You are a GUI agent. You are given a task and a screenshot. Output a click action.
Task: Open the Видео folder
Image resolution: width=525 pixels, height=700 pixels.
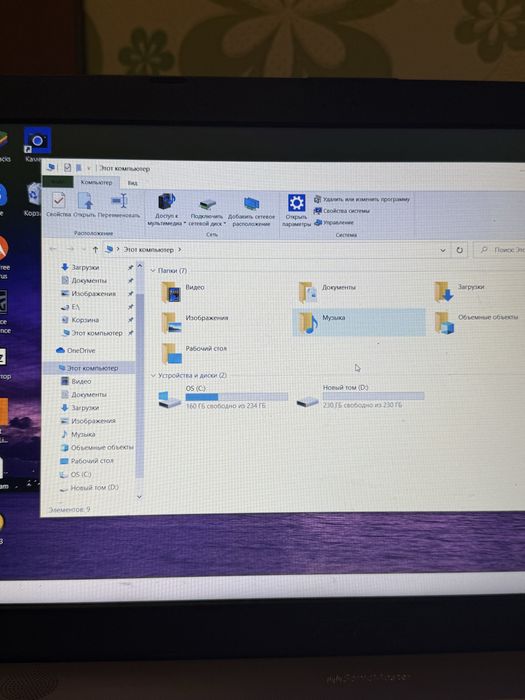point(182,292)
